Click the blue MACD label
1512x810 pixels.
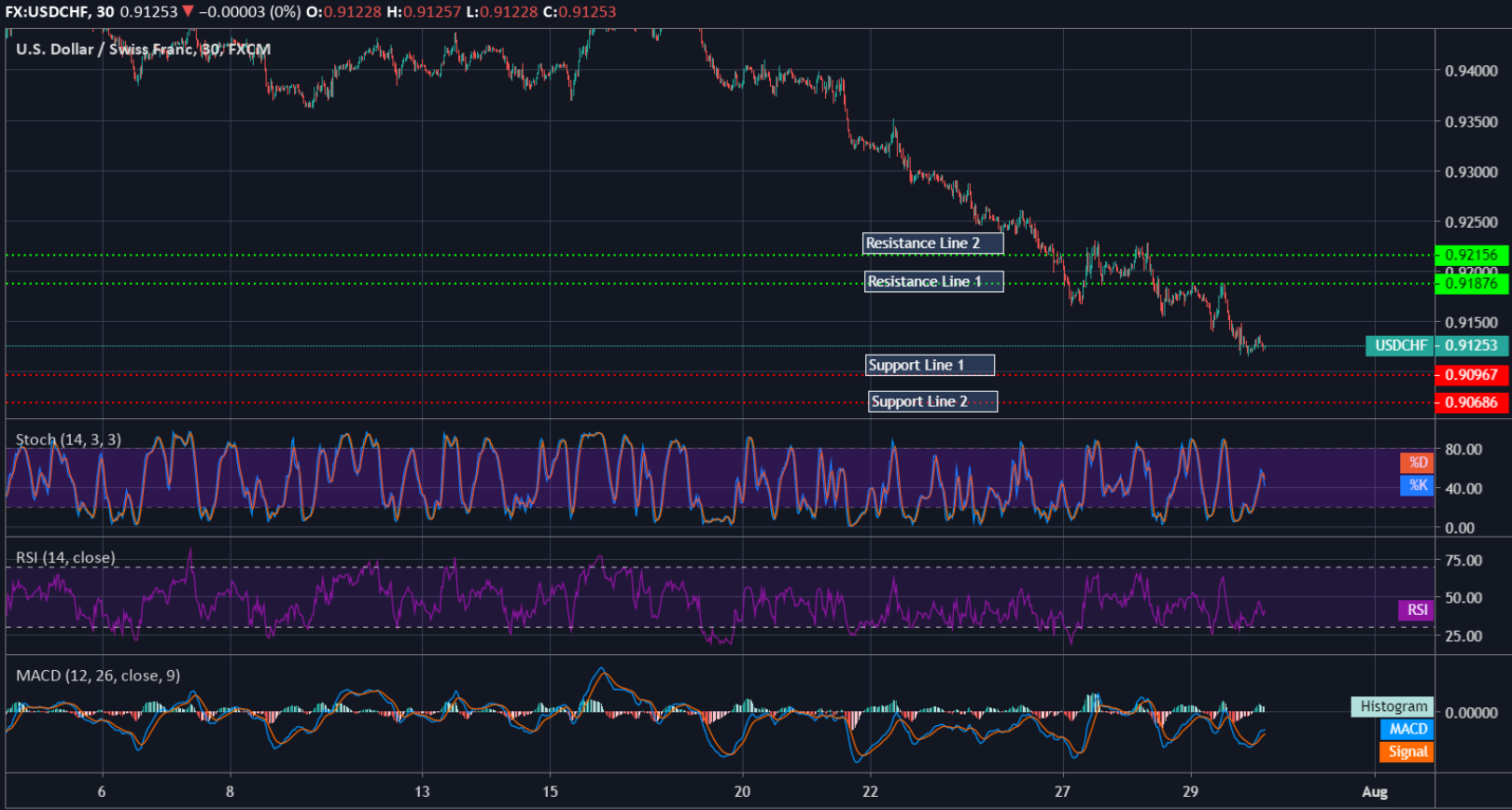(1407, 729)
